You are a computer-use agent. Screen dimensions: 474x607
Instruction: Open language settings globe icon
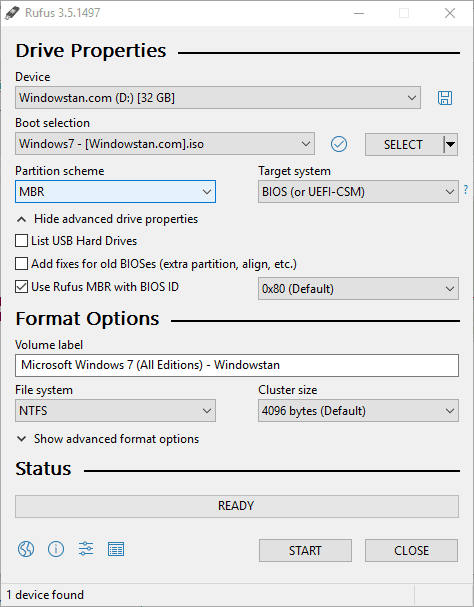pos(26,549)
